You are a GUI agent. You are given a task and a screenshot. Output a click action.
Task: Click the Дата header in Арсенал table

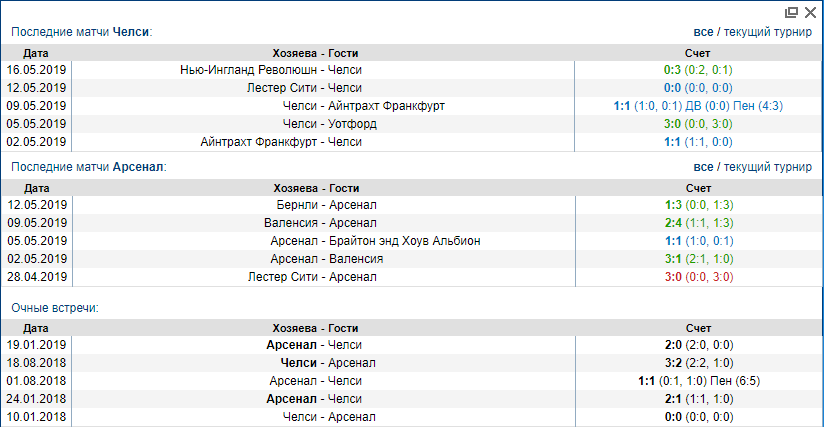tap(36, 187)
